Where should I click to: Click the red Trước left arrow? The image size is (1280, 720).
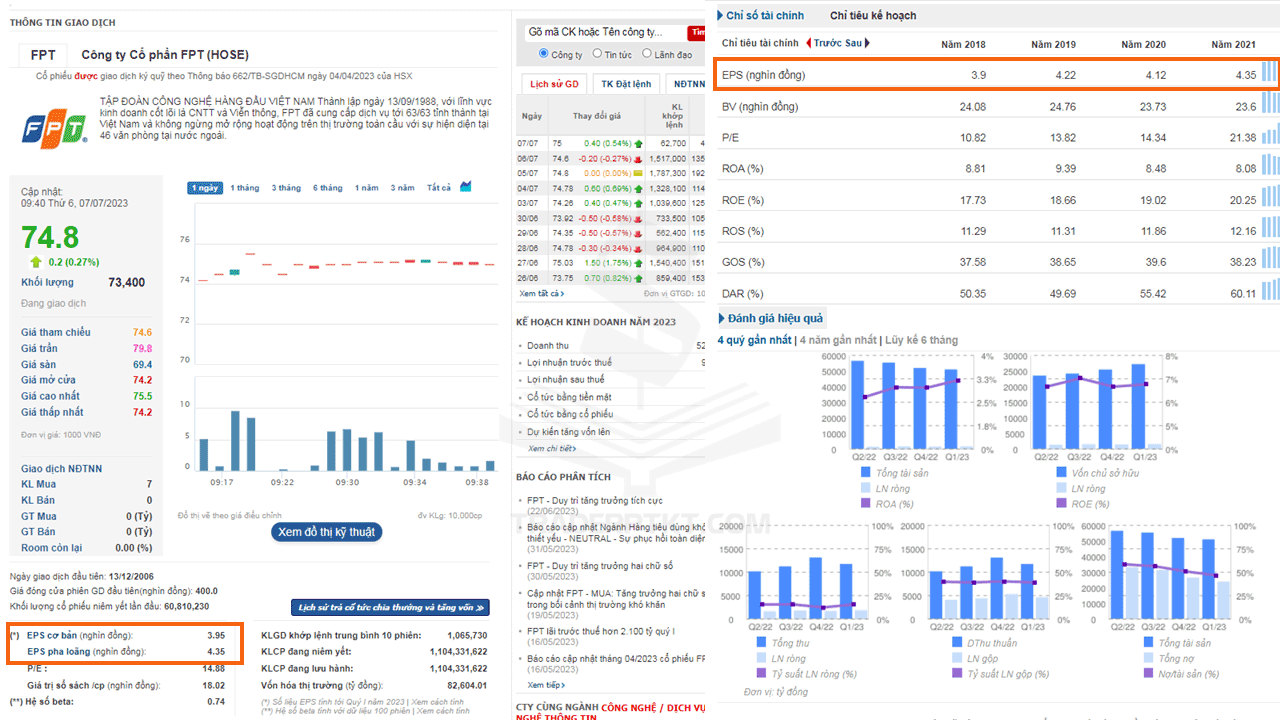pyautogui.click(x=808, y=43)
